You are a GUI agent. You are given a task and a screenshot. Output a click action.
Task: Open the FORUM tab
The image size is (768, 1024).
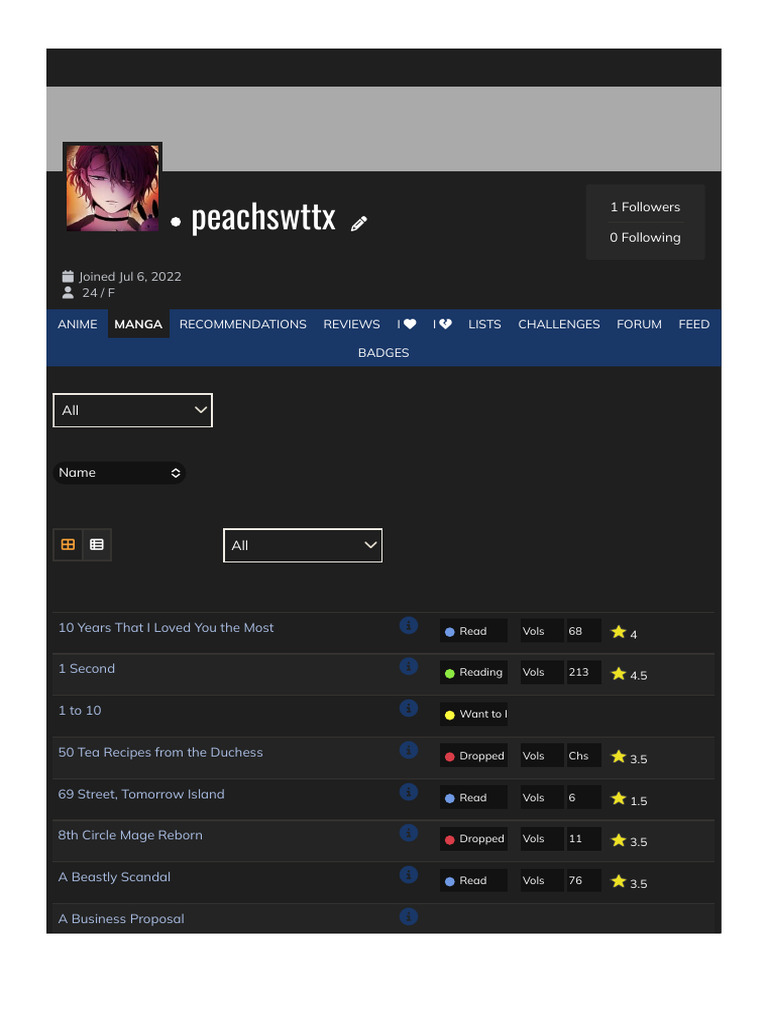pos(639,324)
